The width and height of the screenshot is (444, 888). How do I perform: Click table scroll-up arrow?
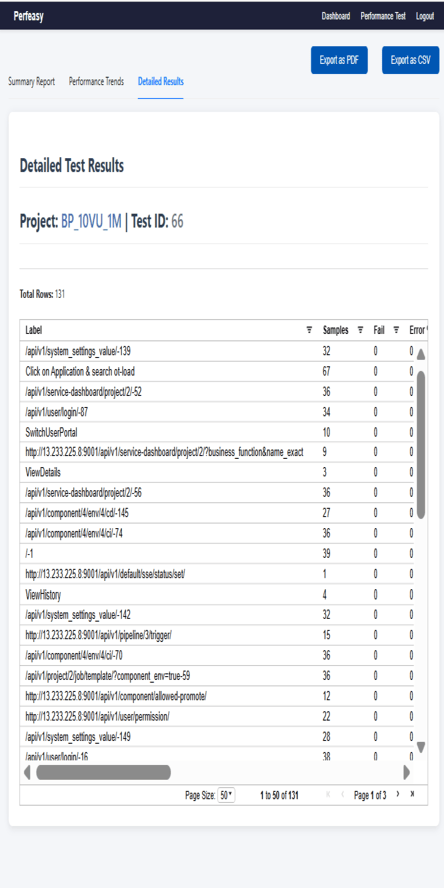(x=421, y=355)
